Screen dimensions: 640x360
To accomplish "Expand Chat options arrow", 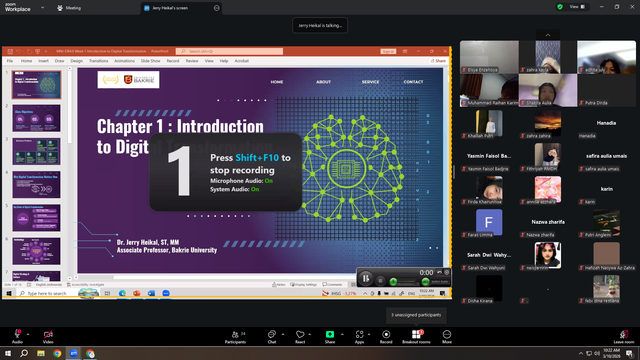I will coord(283,334).
